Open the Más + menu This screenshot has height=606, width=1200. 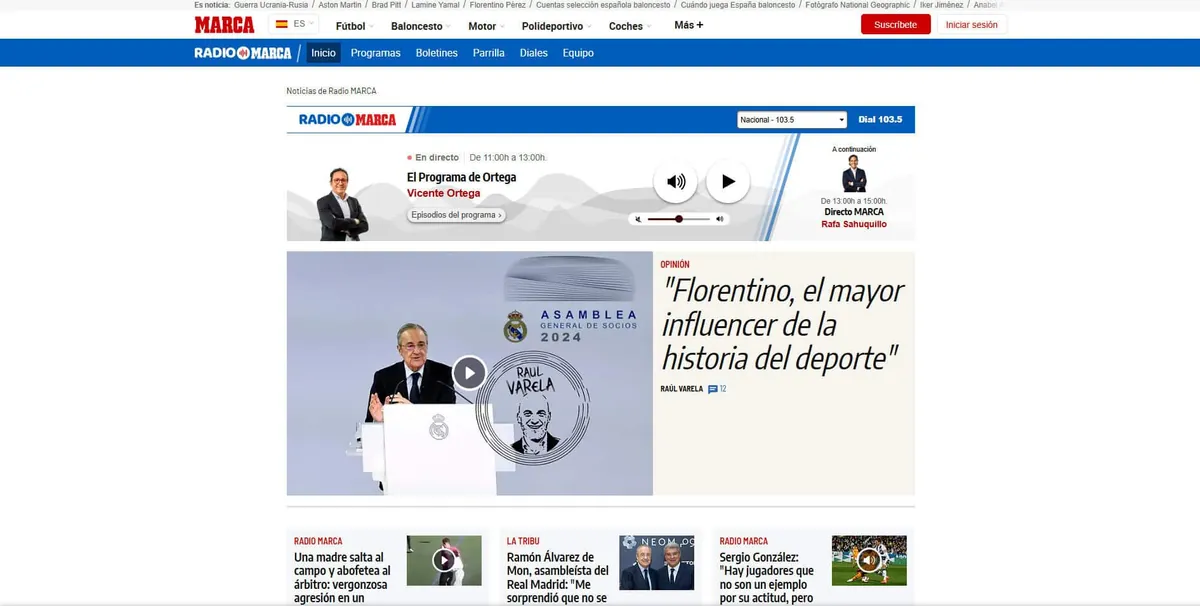[x=689, y=25]
